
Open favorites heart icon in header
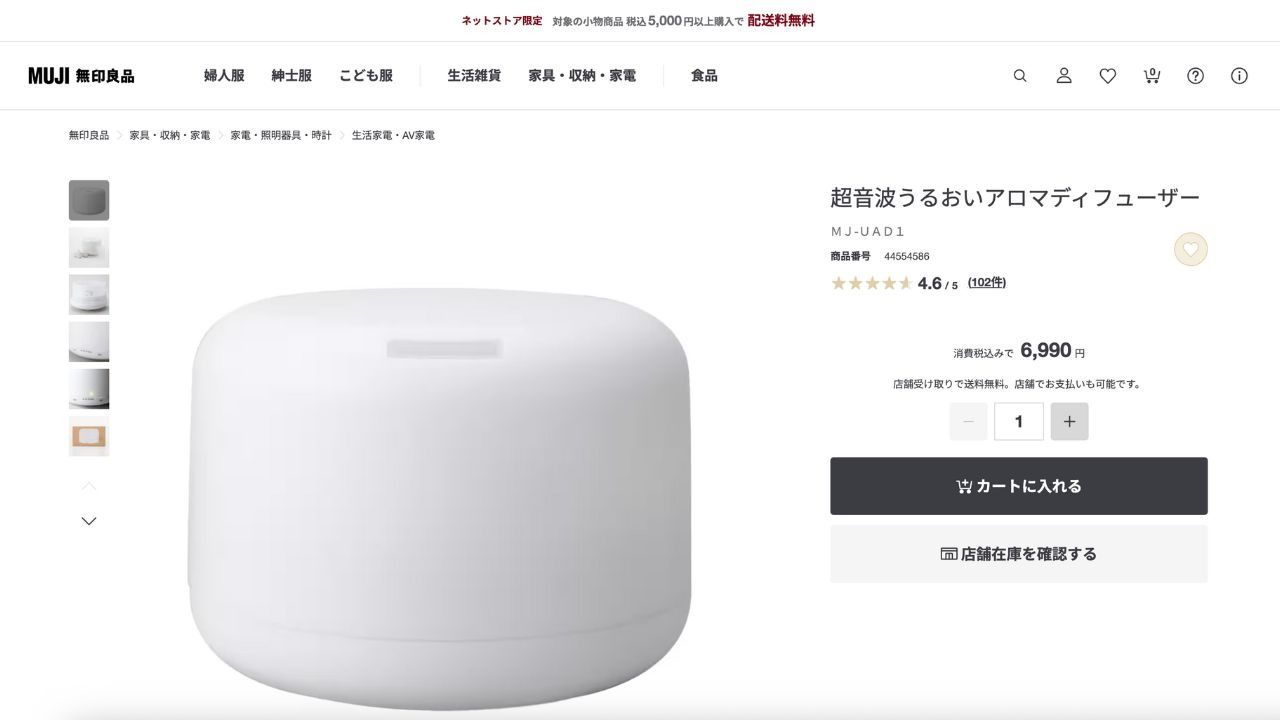coord(1108,76)
